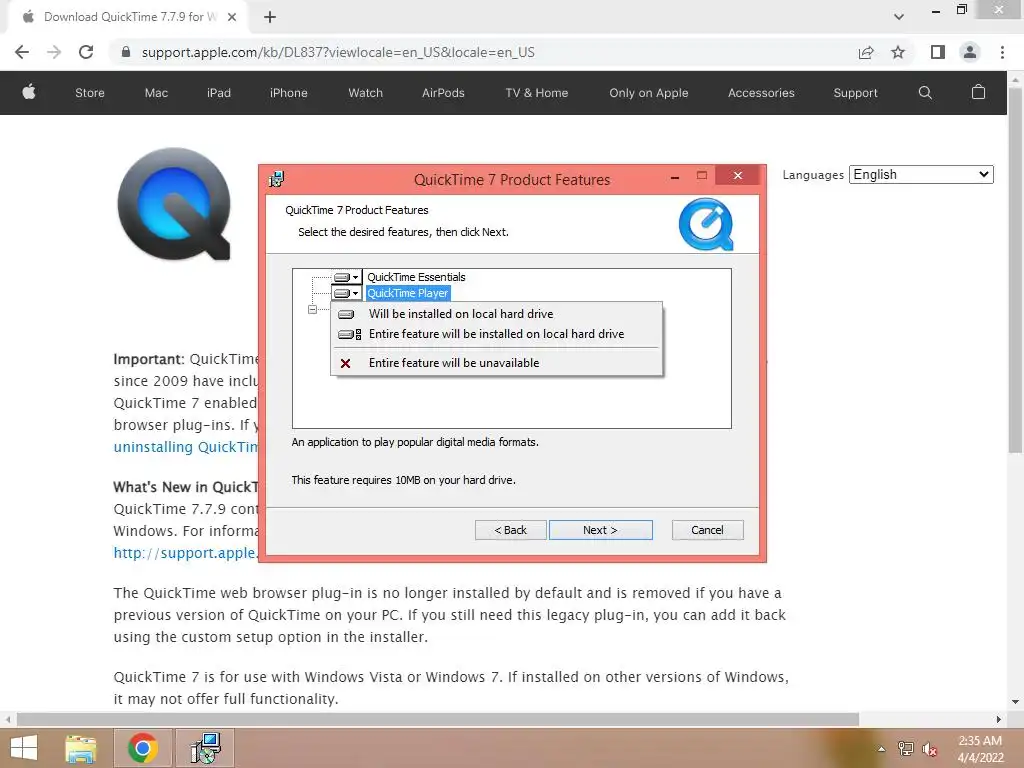Open the Chrome side panel icon

(938, 52)
